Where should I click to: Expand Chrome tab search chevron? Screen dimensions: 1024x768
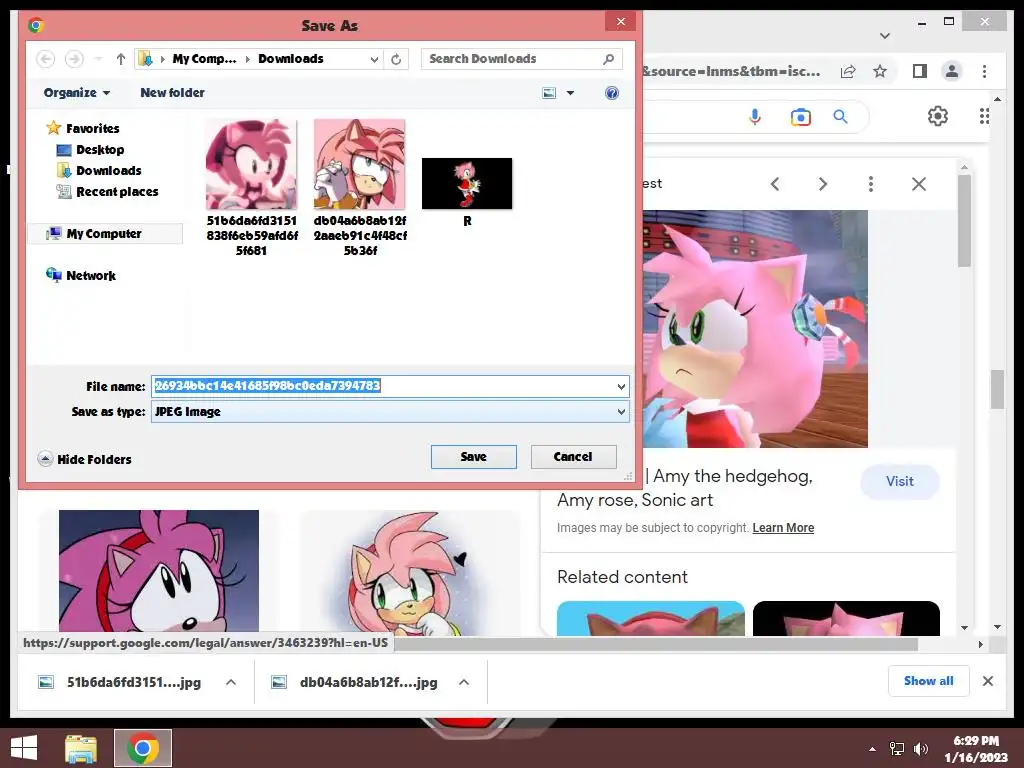click(885, 35)
